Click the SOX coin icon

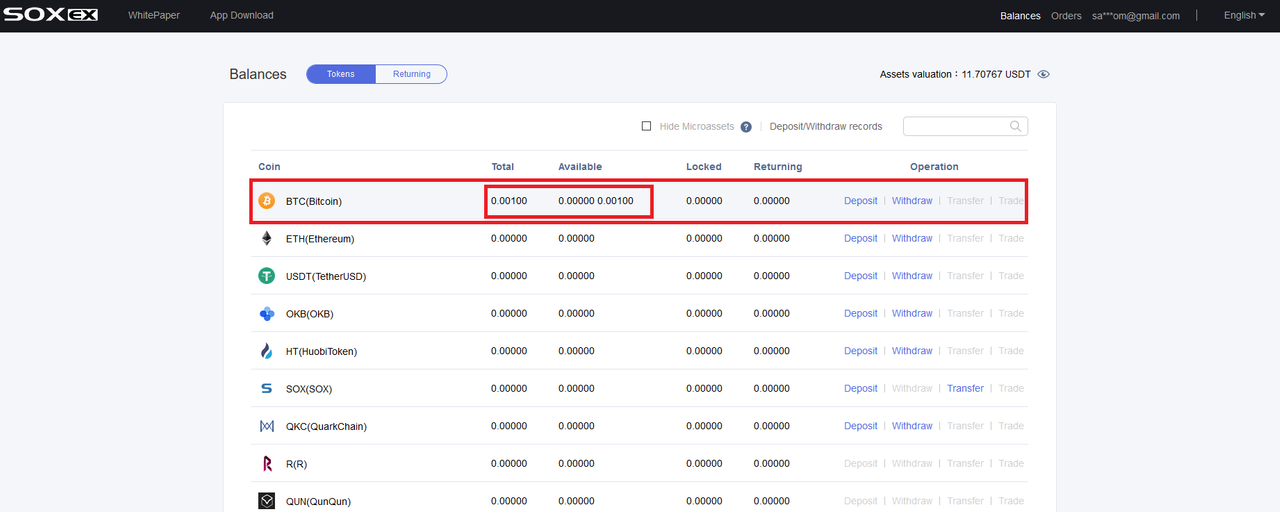266,388
